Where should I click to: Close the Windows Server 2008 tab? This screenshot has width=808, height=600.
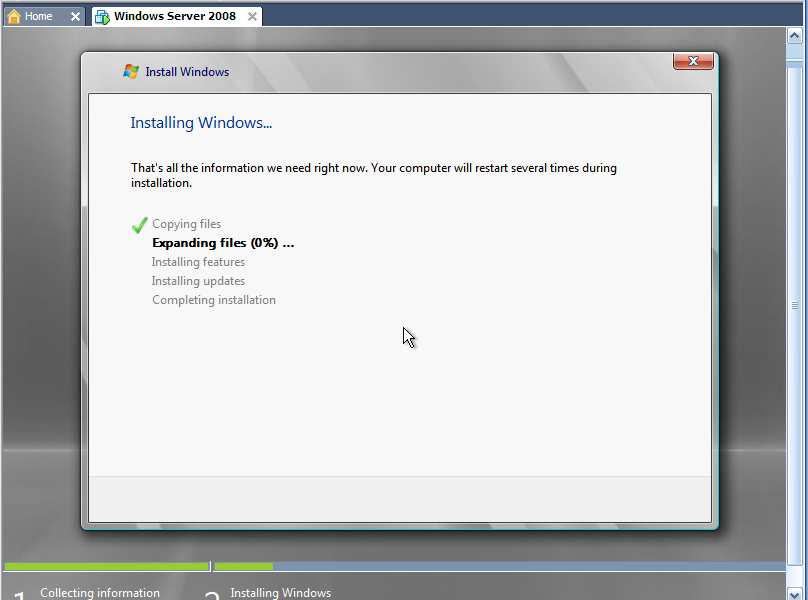pos(252,16)
